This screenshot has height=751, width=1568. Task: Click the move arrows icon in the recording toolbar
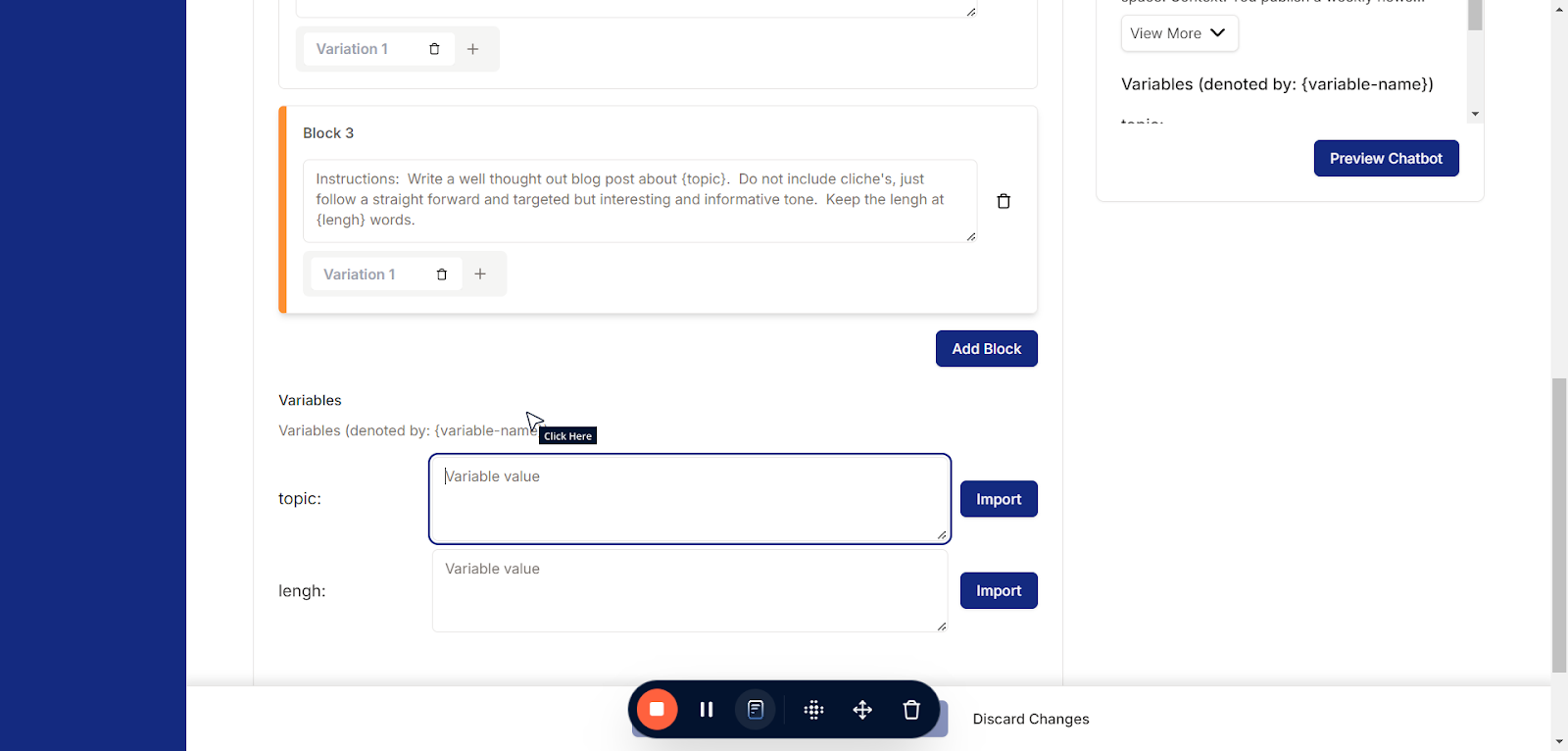click(862, 710)
